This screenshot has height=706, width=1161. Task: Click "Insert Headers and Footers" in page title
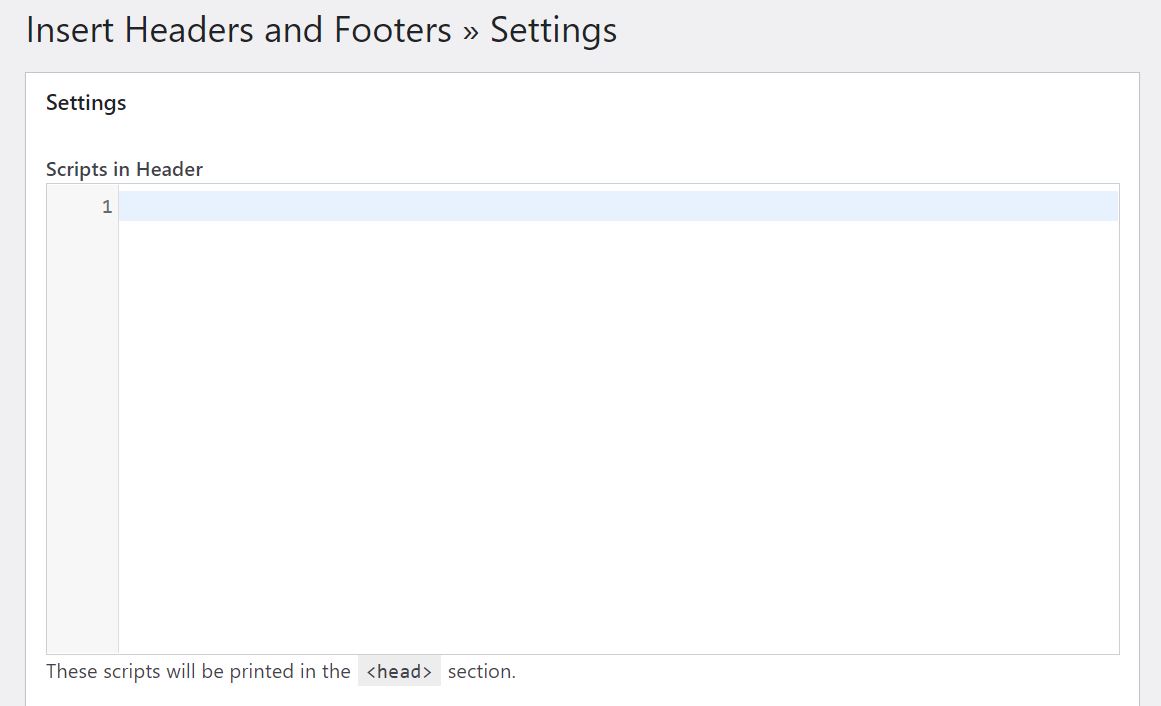pos(239,30)
